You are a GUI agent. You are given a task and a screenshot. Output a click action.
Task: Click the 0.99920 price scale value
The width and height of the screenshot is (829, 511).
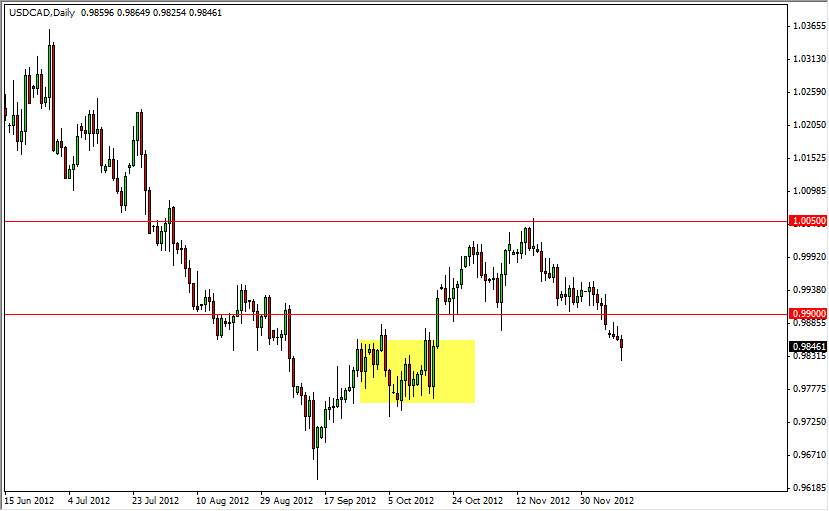coord(809,257)
